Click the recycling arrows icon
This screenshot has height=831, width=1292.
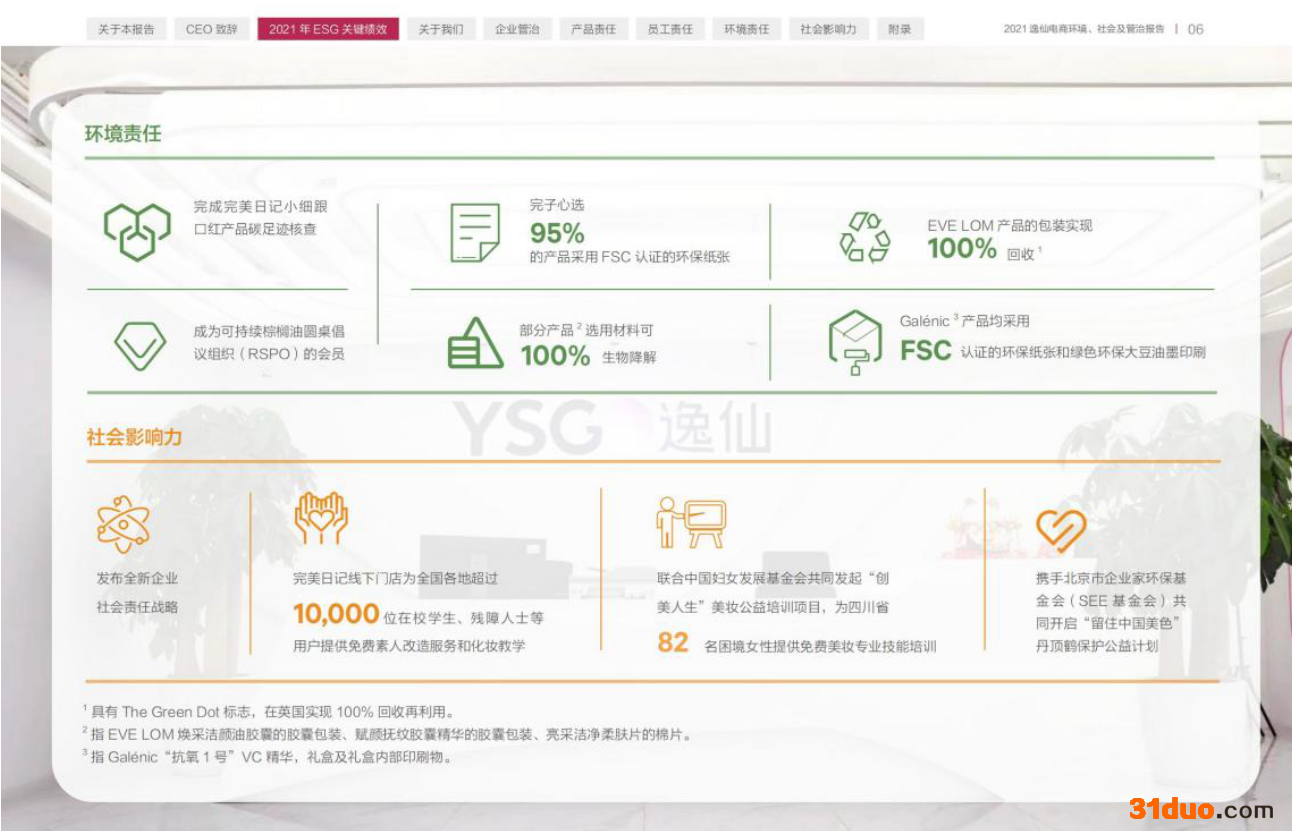[x=864, y=237]
